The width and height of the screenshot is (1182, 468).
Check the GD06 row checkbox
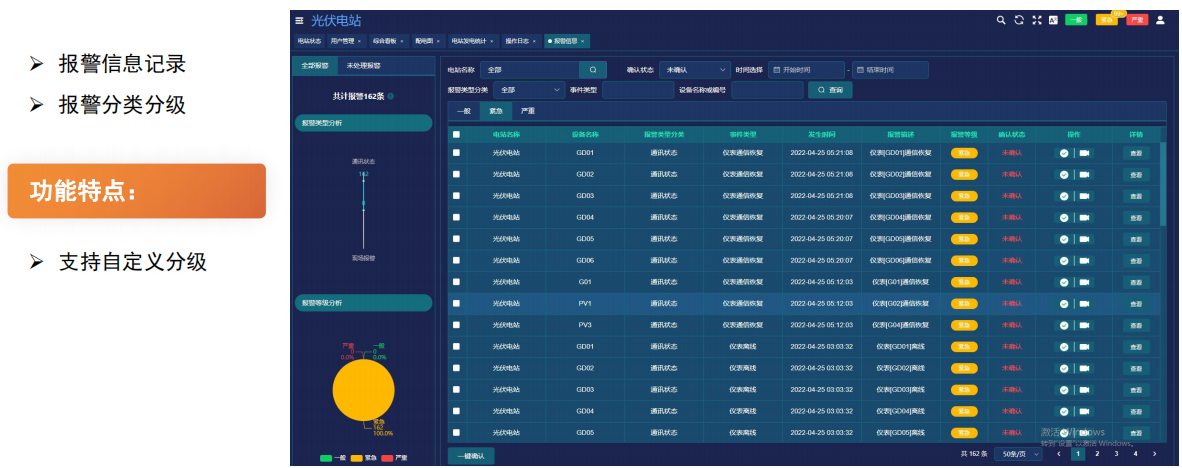click(456, 261)
